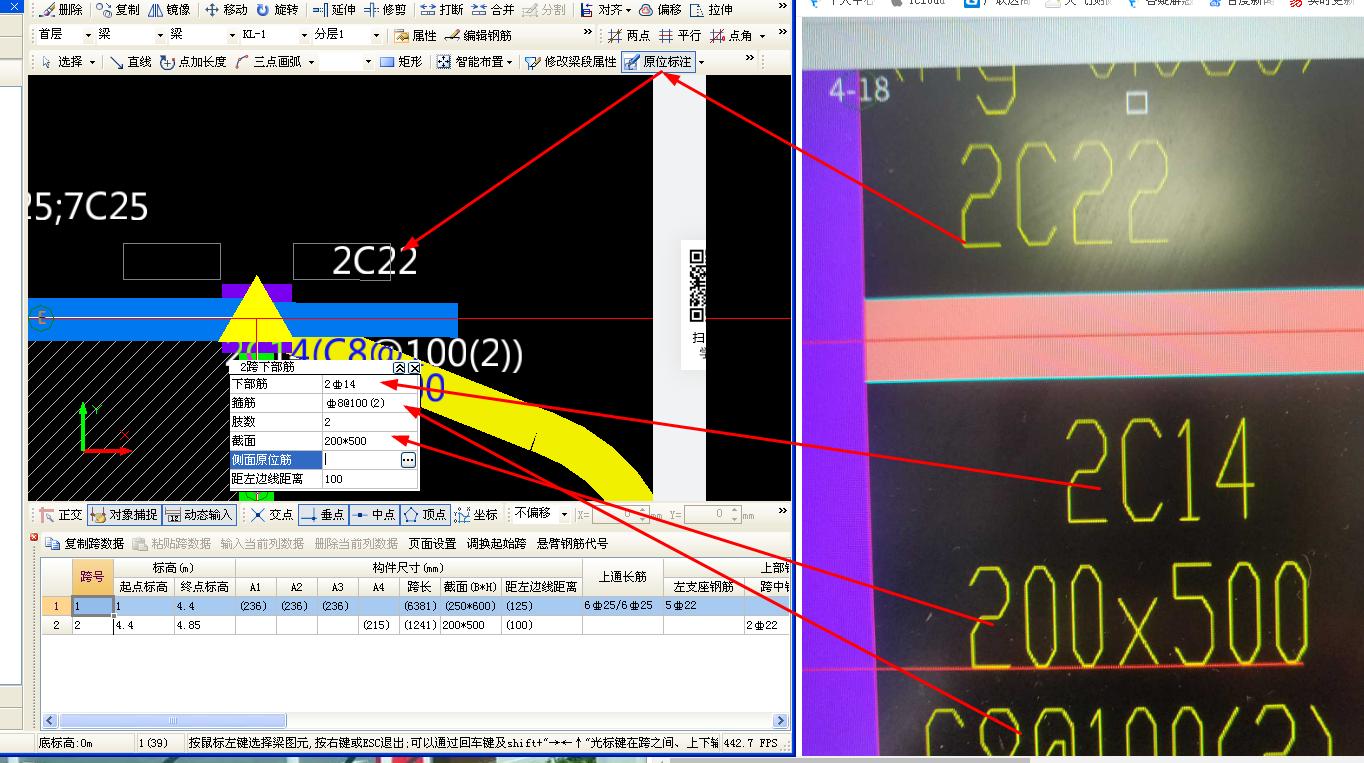Open the 属性 properties panel
1364x763 pixels.
coord(416,35)
